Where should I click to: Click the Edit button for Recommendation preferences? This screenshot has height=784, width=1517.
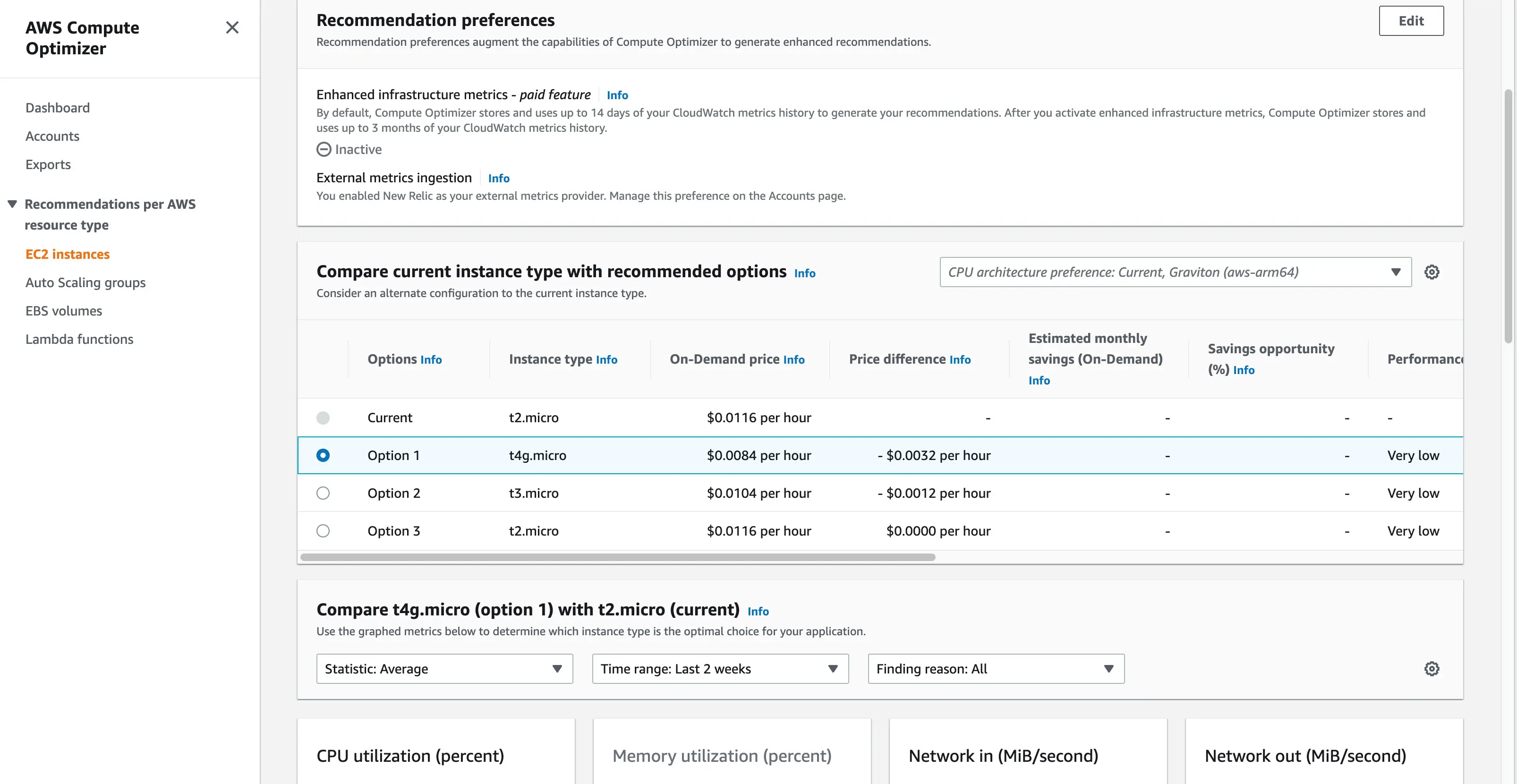(x=1411, y=20)
